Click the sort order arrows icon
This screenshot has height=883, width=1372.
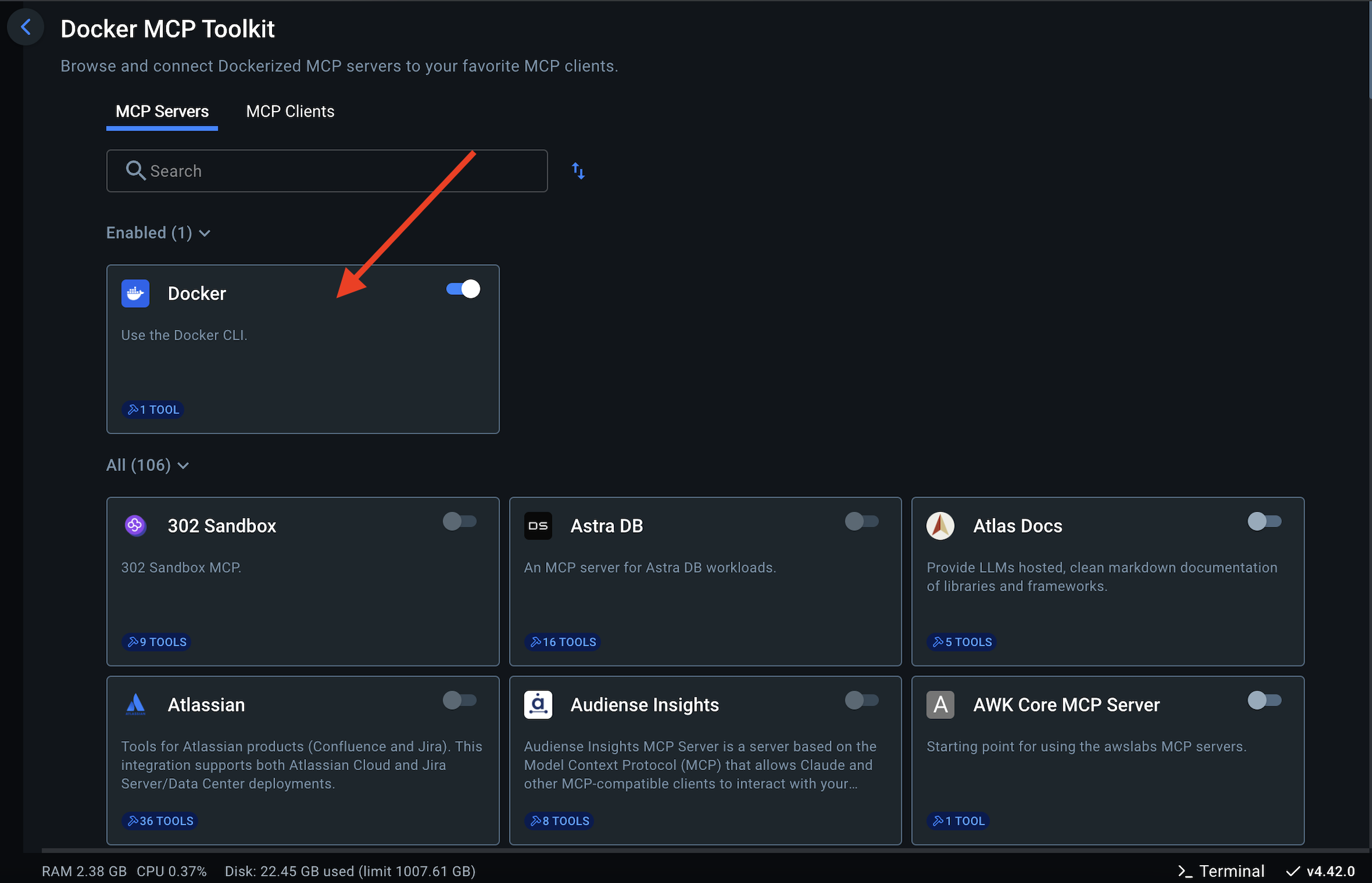[x=578, y=171]
